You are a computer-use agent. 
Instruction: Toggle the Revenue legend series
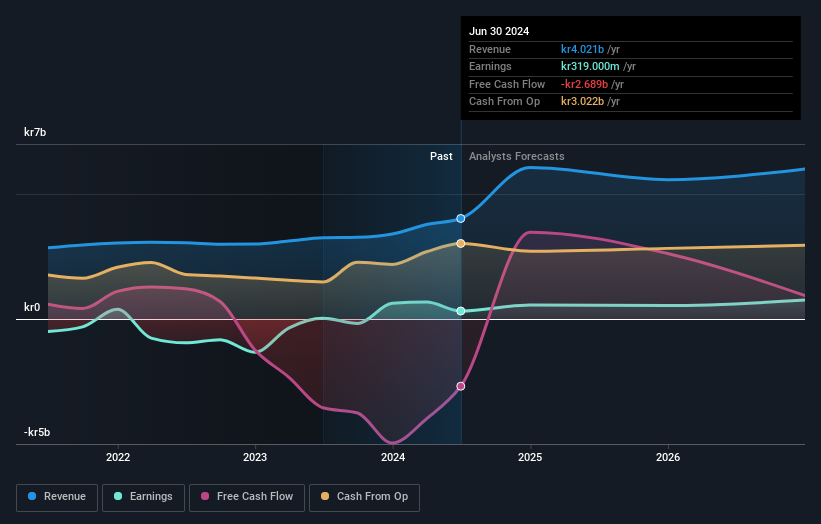click(57, 497)
